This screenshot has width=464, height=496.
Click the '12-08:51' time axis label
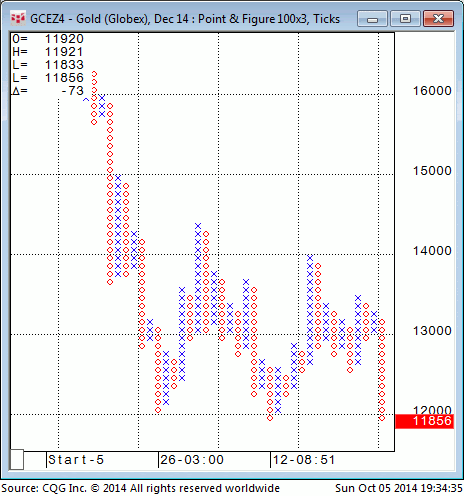click(304, 460)
